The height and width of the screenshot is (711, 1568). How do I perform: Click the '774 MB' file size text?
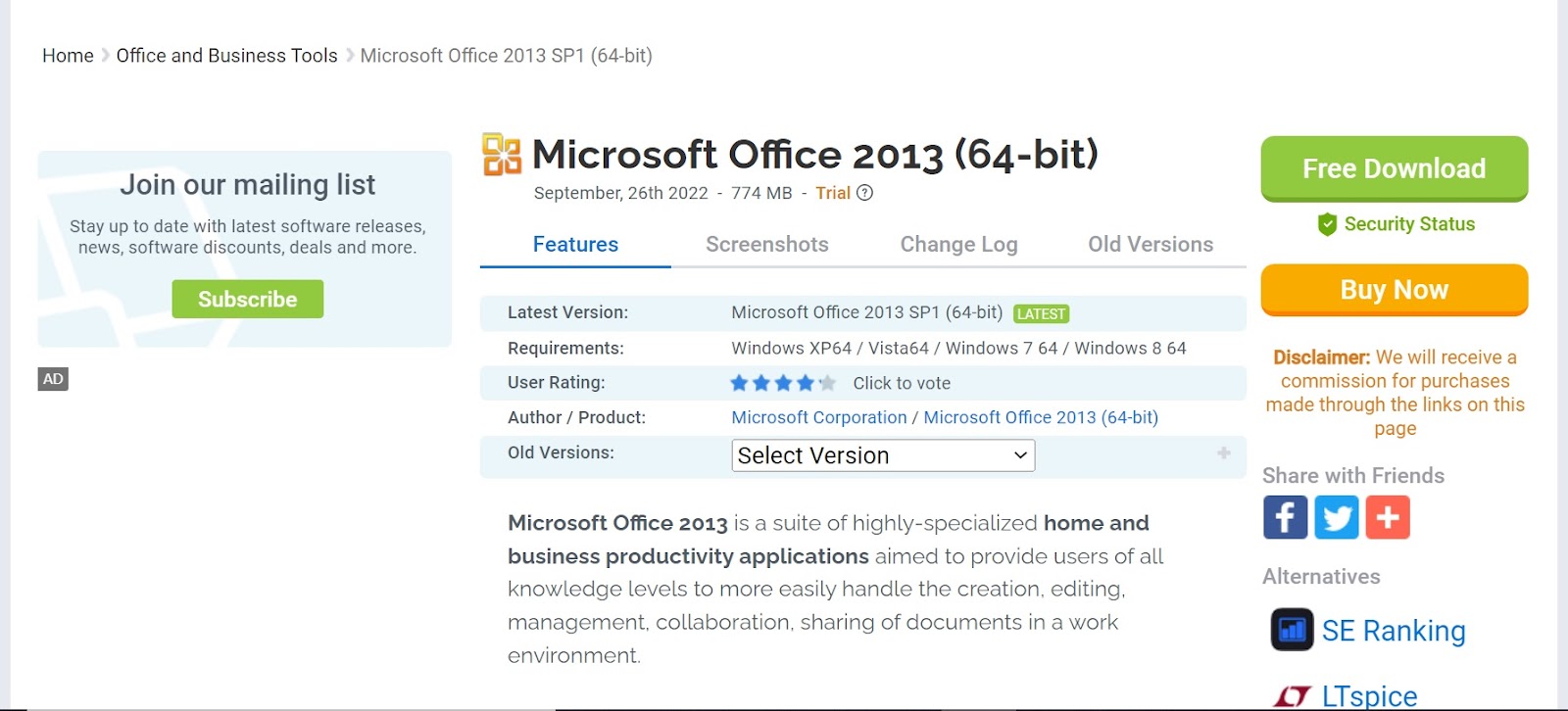tap(761, 193)
